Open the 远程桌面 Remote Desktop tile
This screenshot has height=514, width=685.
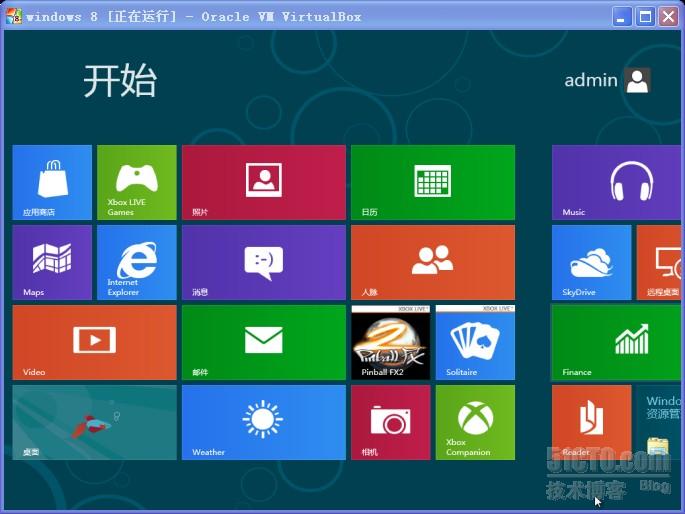tap(659, 262)
